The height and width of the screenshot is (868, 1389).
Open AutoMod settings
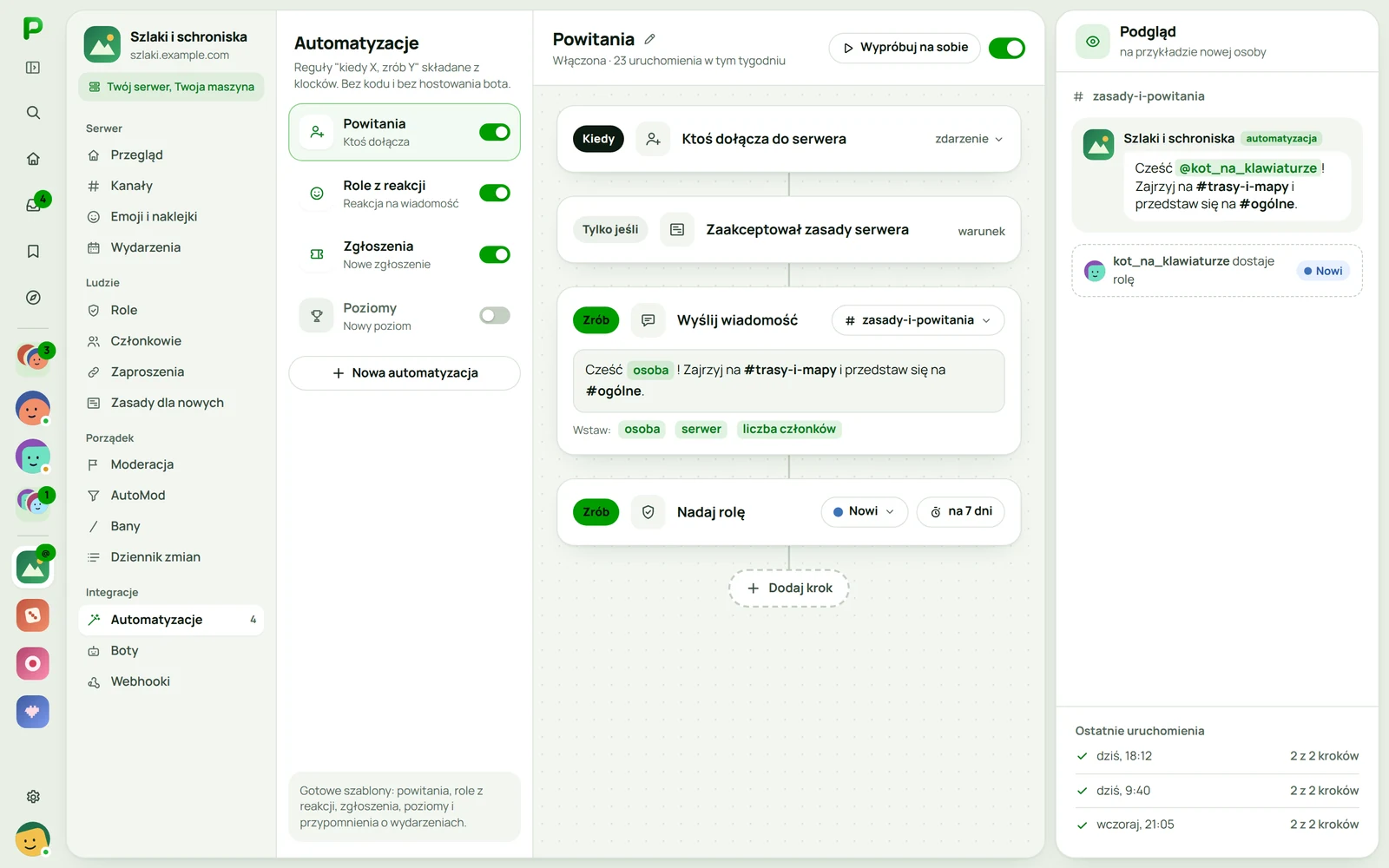pyautogui.click(x=171, y=496)
